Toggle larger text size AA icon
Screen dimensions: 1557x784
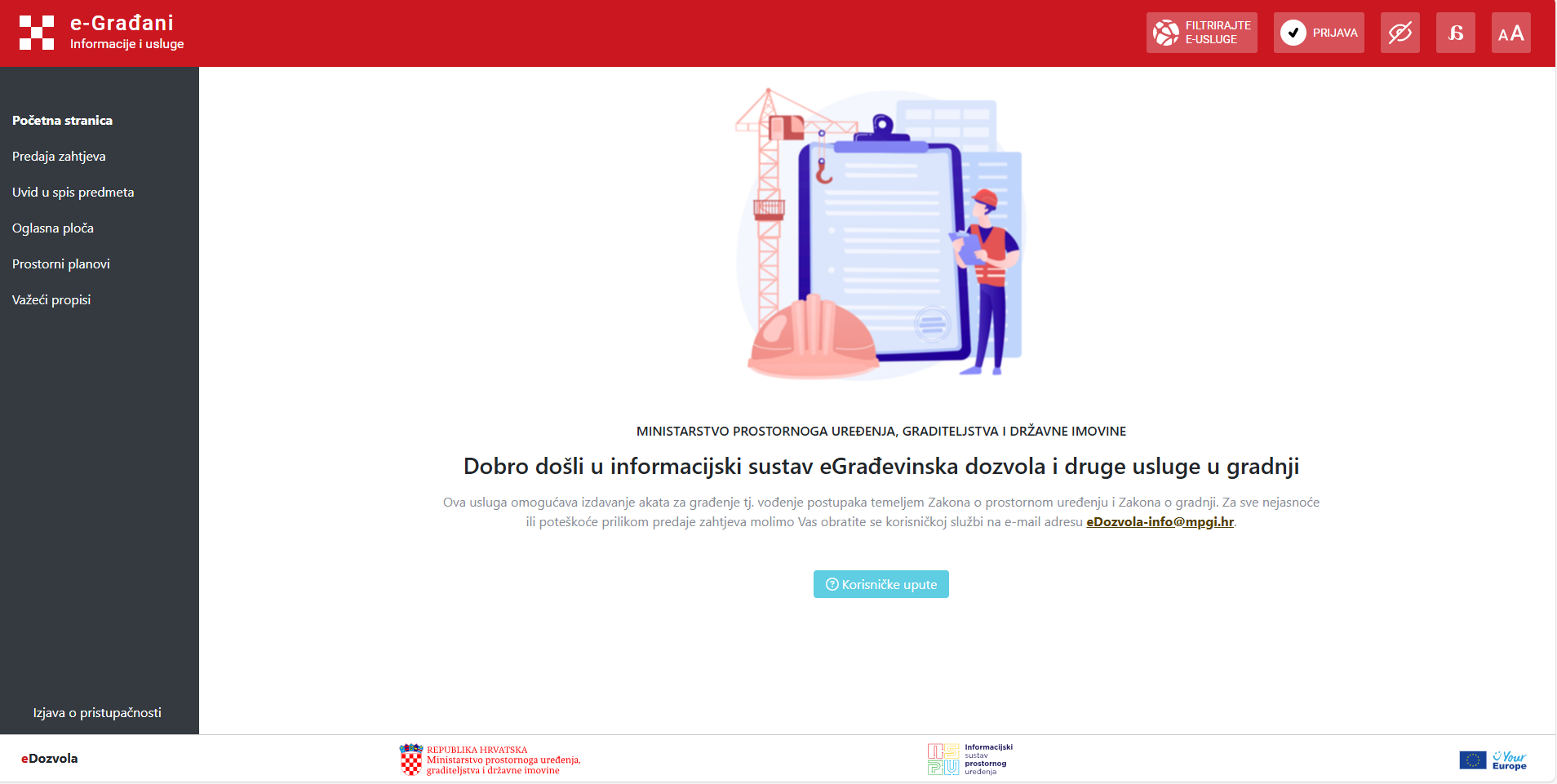point(1510,33)
